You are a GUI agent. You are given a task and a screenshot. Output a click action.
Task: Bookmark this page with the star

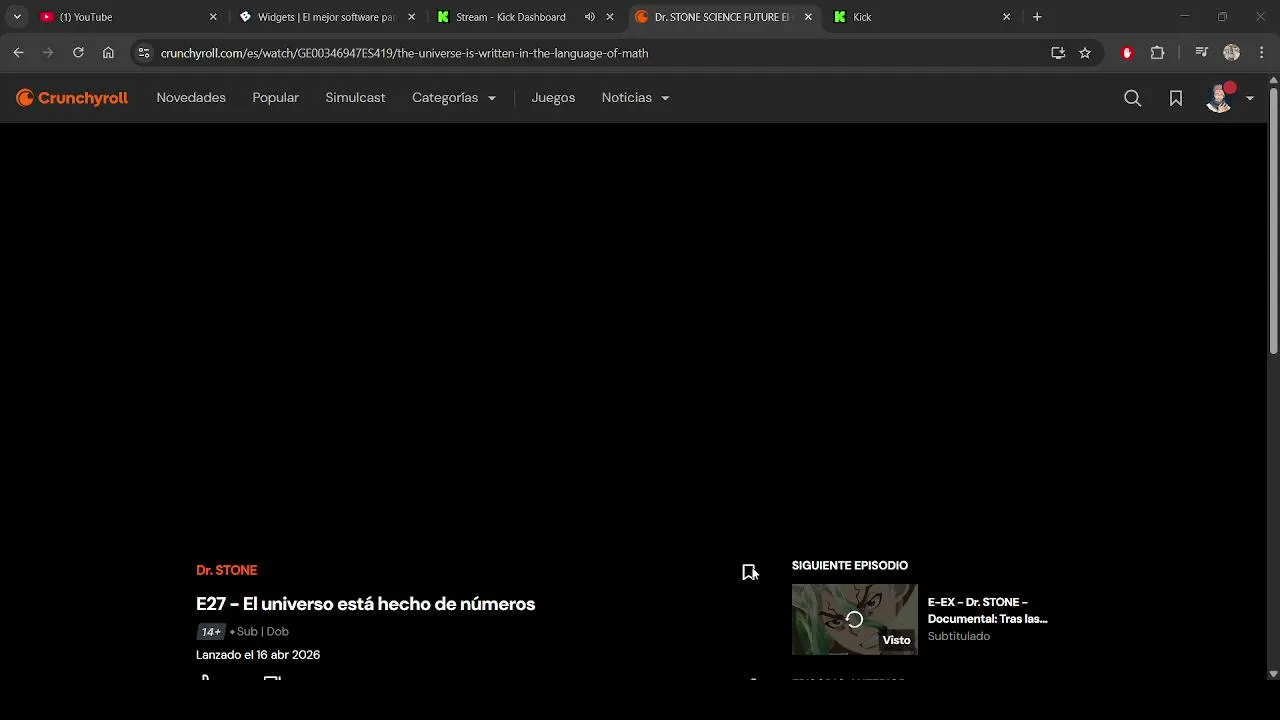click(1085, 53)
